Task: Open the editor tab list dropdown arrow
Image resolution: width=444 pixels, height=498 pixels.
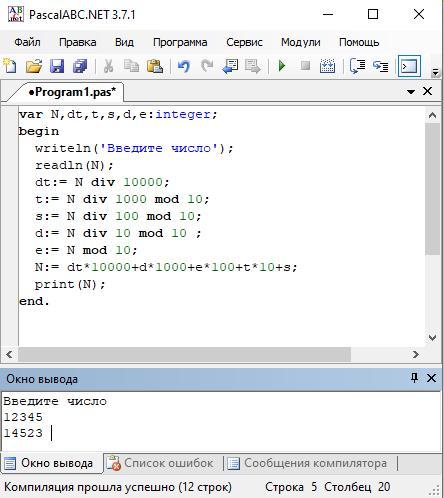Action: click(411, 91)
